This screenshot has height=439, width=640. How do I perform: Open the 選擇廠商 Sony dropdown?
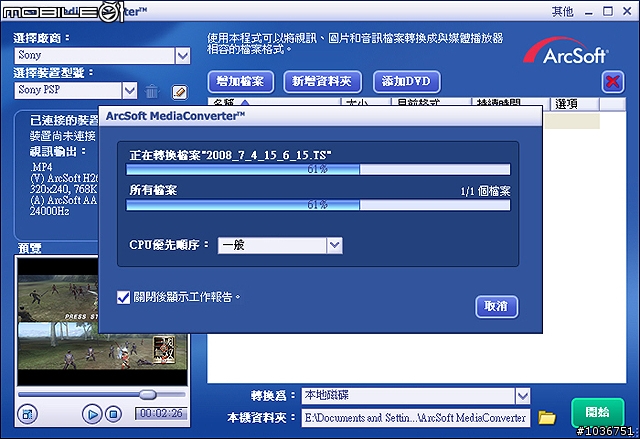182,55
